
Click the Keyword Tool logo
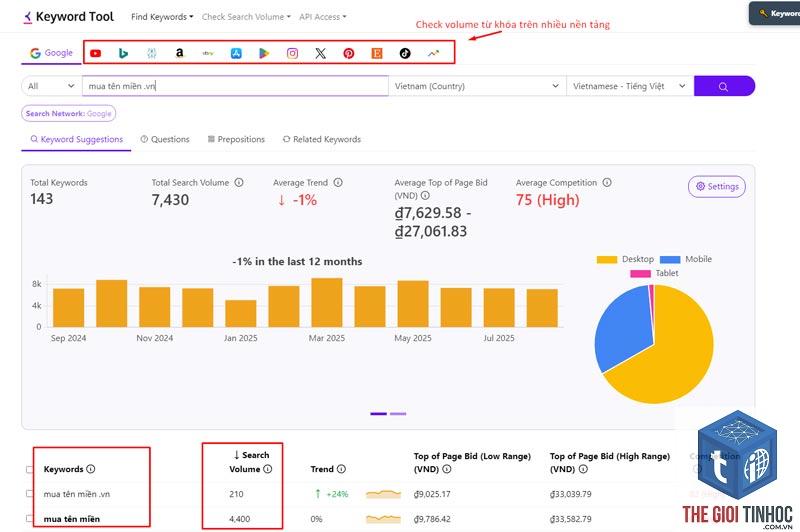[x=69, y=17]
